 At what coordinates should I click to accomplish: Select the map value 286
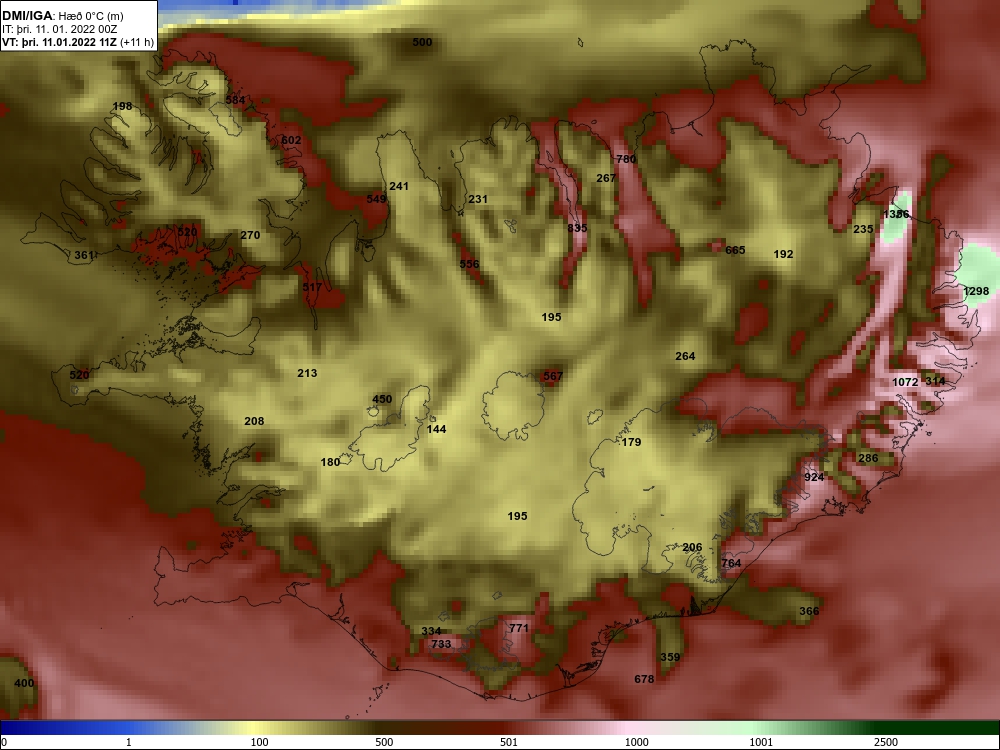click(x=868, y=458)
